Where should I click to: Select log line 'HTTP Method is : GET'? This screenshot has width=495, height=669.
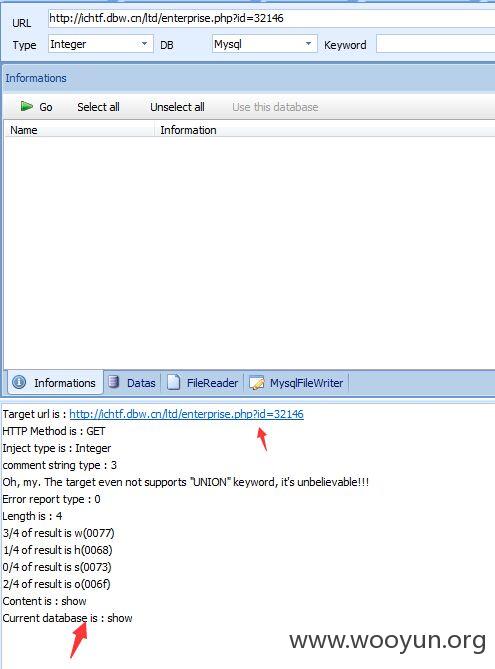pyautogui.click(x=54, y=431)
